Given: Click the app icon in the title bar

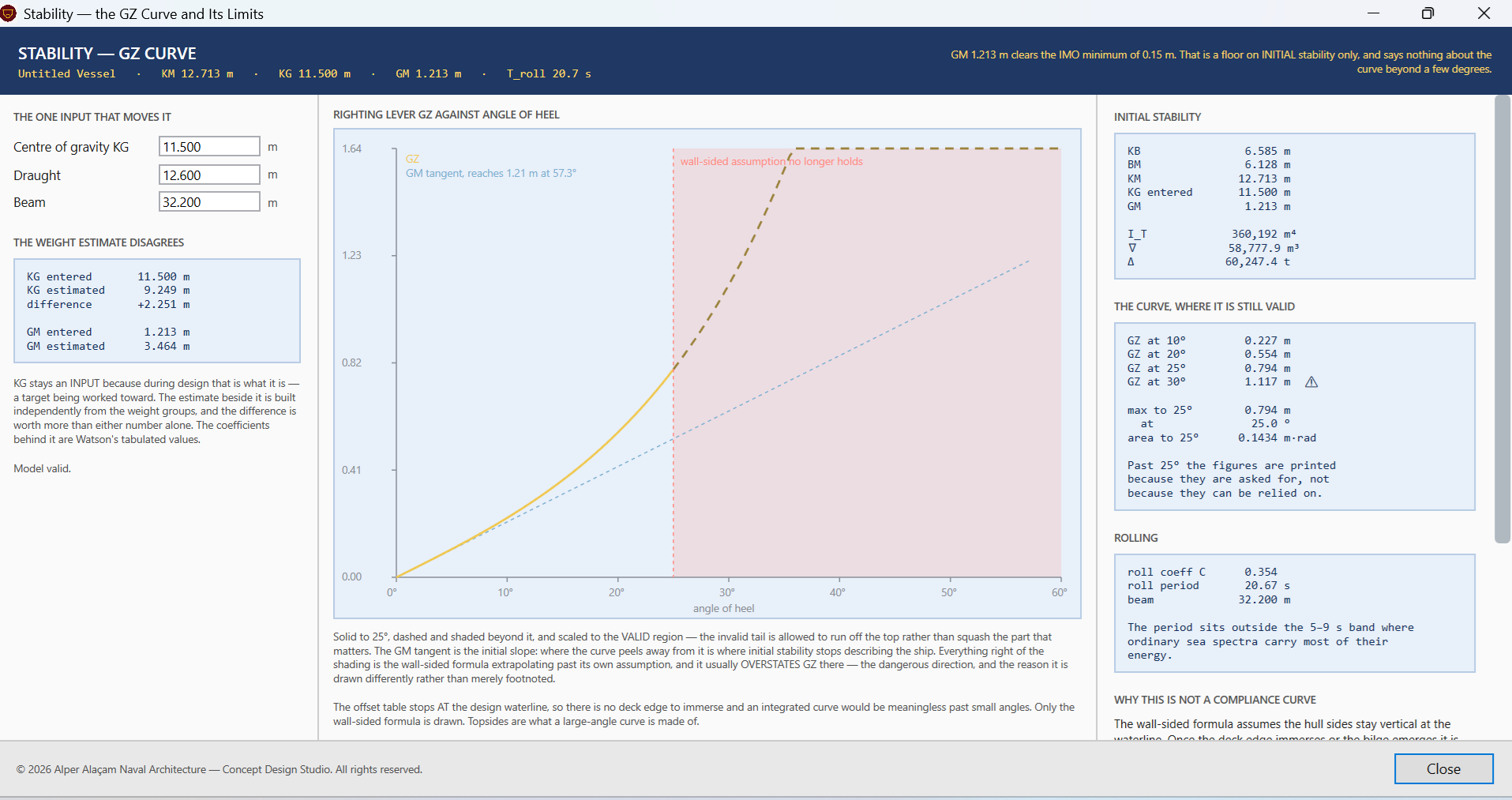Looking at the screenshot, I should click(9, 13).
